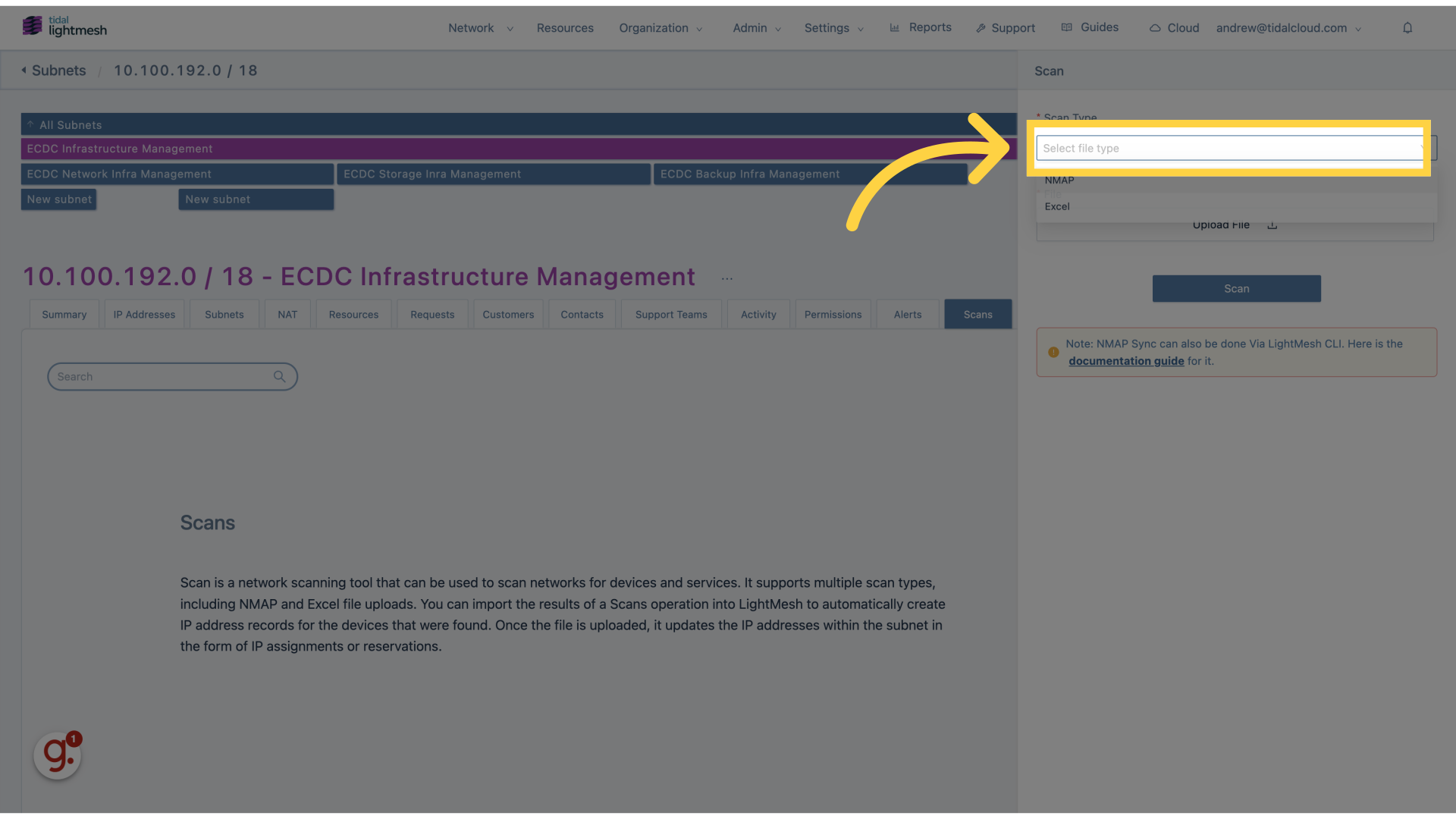Viewport: 1456px width, 819px height.
Task: Open the andrew@tidalcloud.com account menu
Action: click(1288, 28)
